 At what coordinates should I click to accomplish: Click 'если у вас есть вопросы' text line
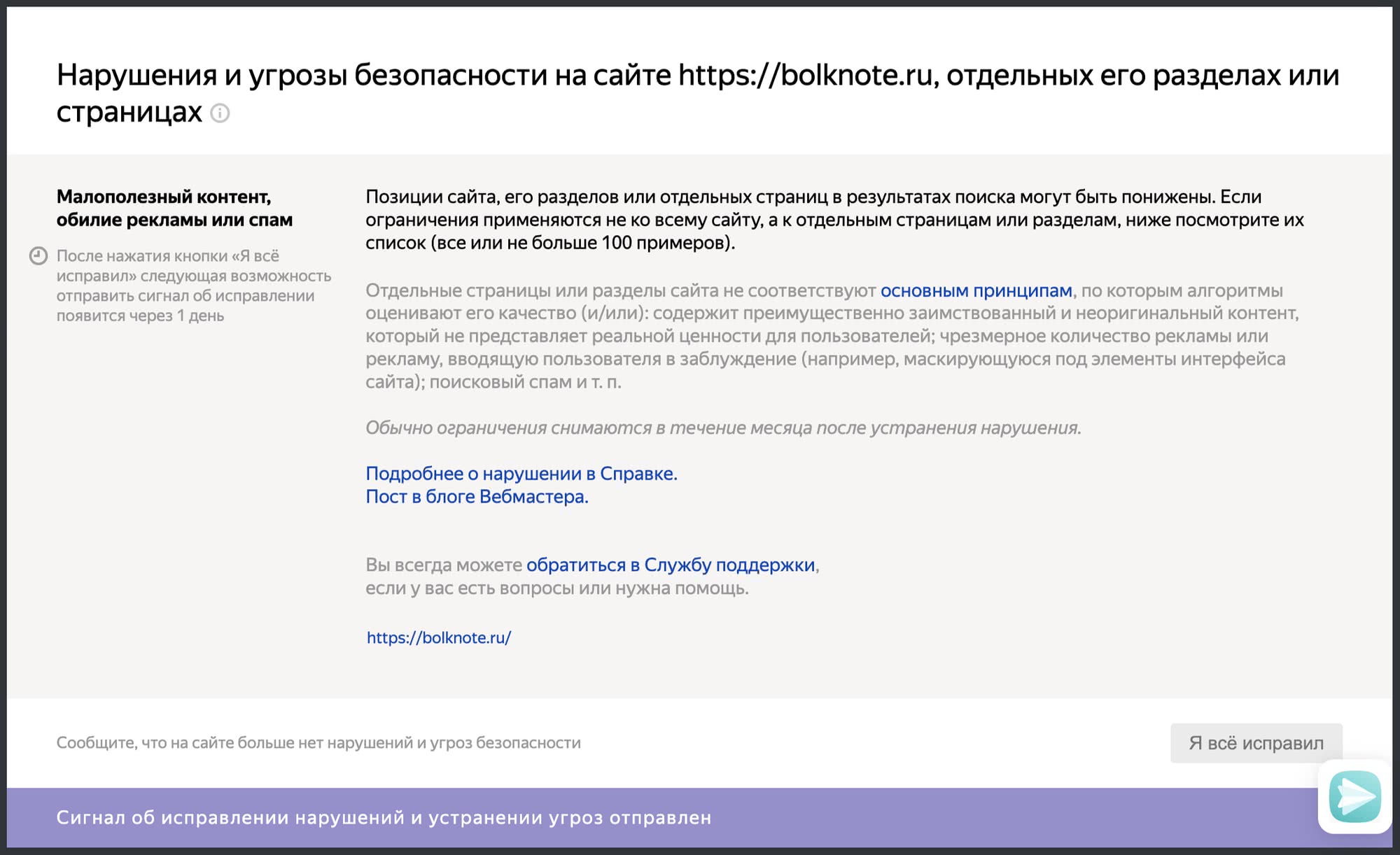tap(557, 588)
